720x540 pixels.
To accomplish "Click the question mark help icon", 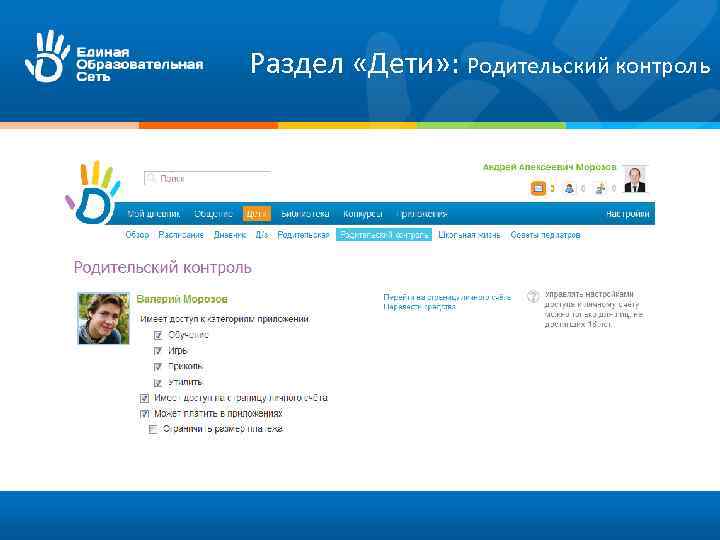I will [x=533, y=296].
